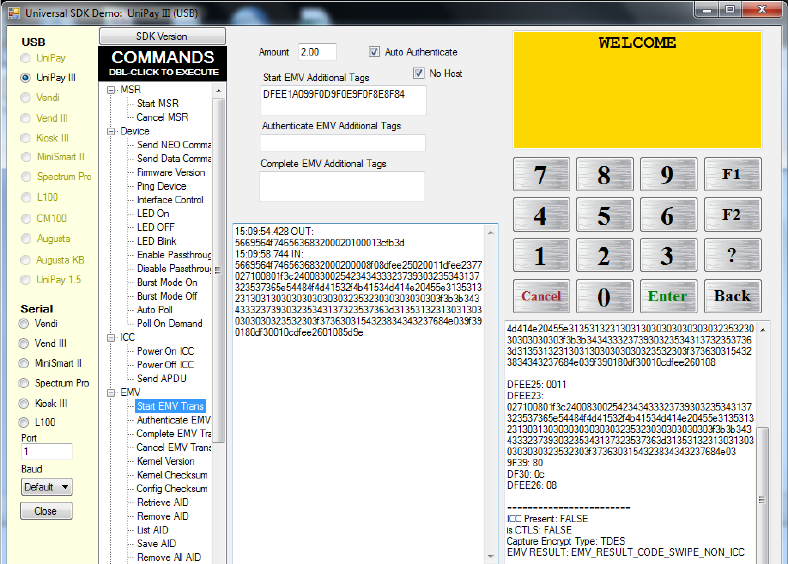Screen dimensions: 788x564
Task: Select the UniPay USB radio button
Action: click(x=25, y=58)
